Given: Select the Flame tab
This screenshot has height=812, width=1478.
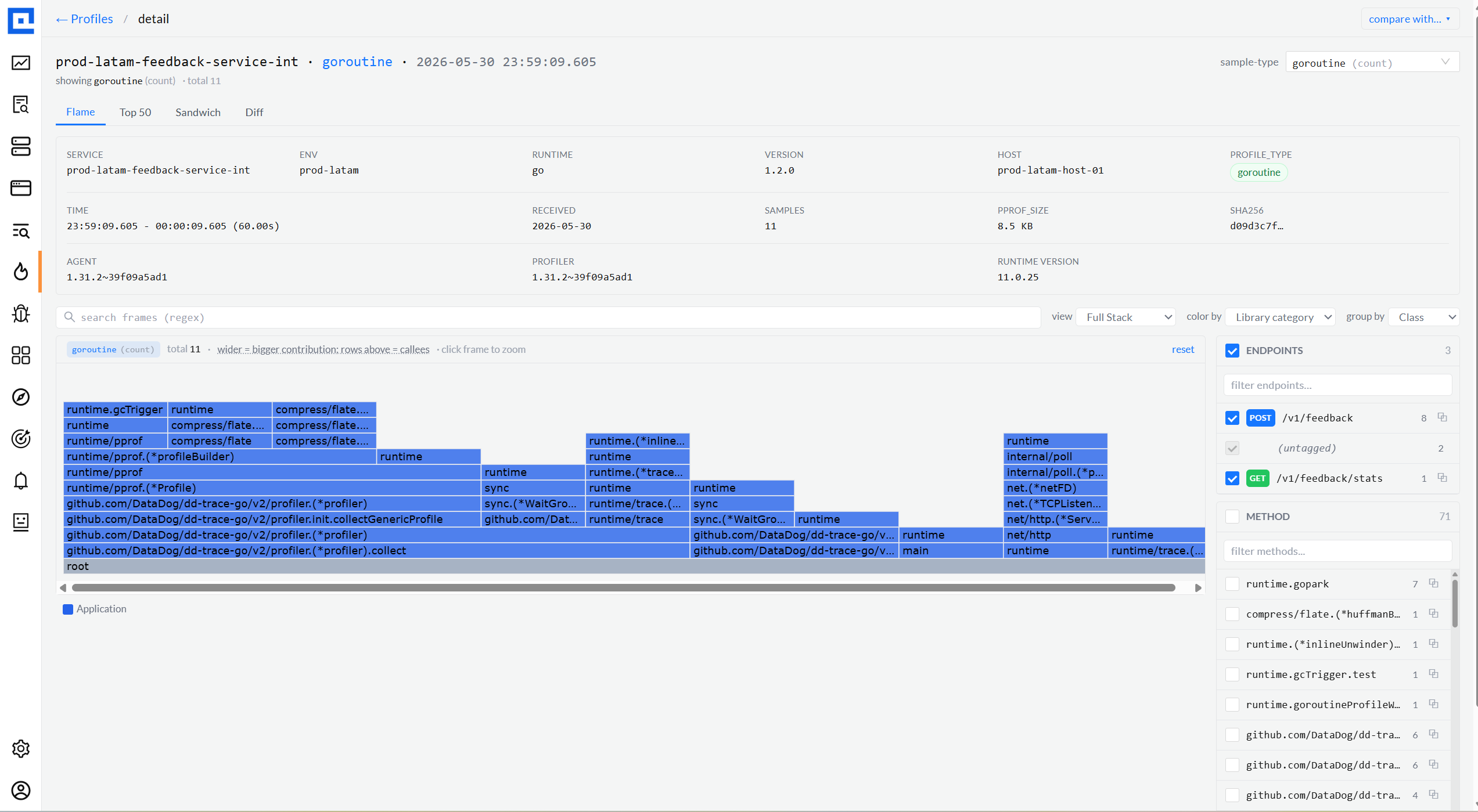Looking at the screenshot, I should (81, 112).
